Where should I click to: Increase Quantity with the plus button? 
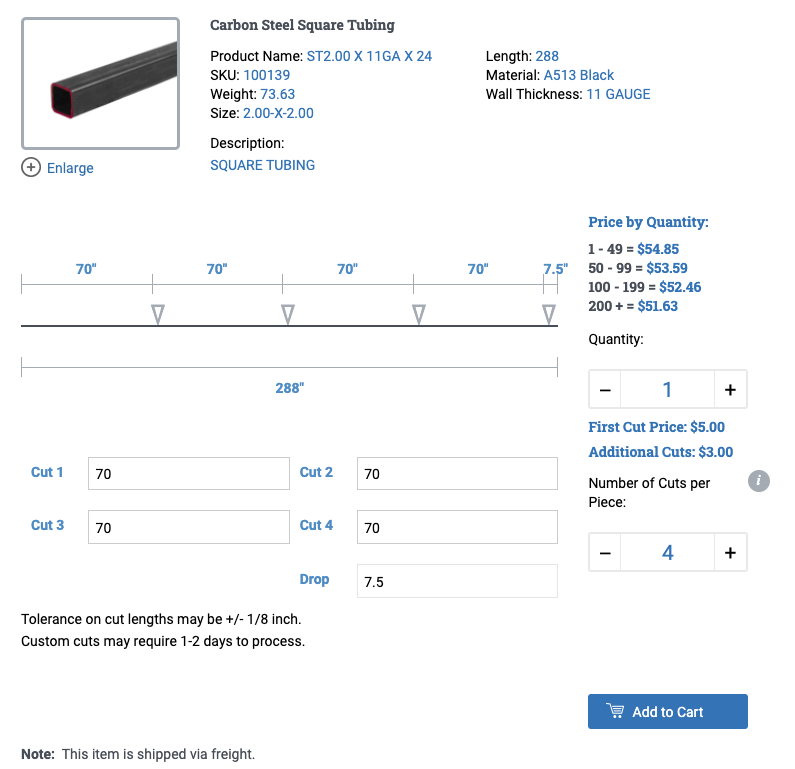[730, 389]
